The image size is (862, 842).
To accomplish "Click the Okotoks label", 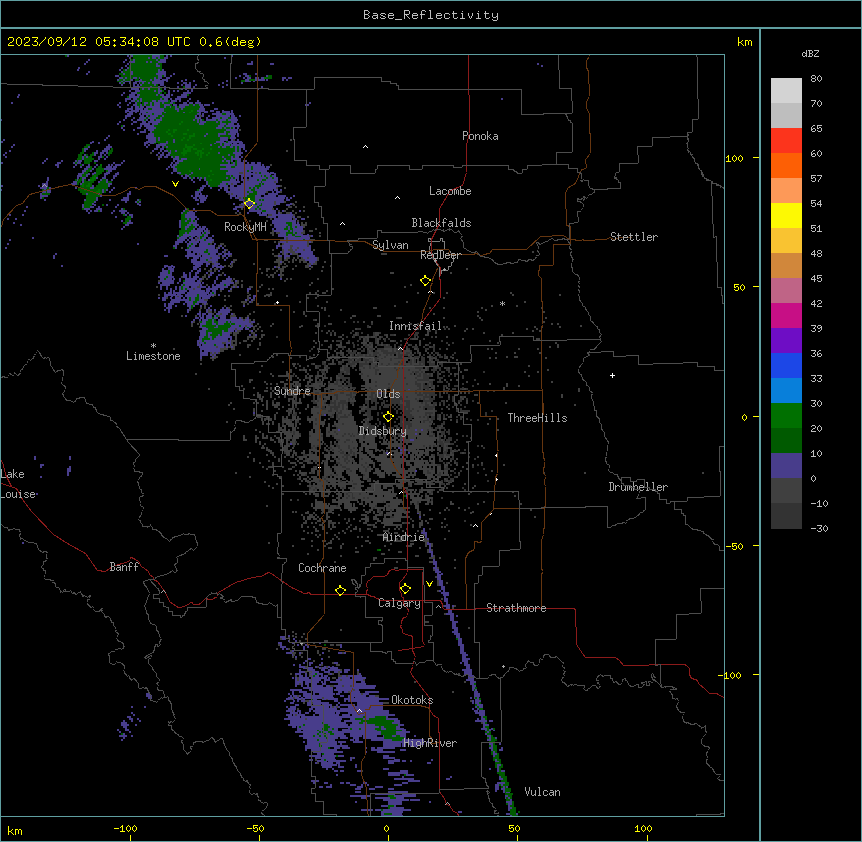I will point(412,700).
